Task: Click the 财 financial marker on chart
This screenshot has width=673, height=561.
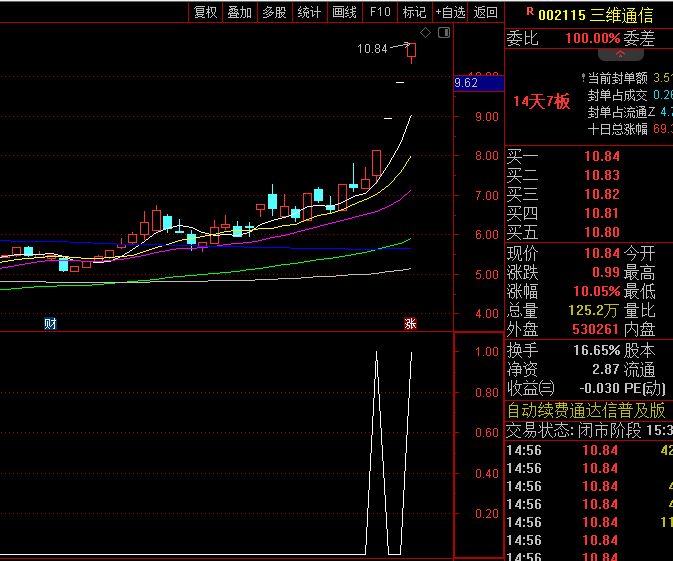Action: click(x=50, y=324)
